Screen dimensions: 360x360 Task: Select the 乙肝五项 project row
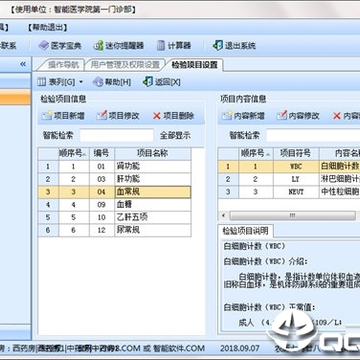click(x=115, y=217)
